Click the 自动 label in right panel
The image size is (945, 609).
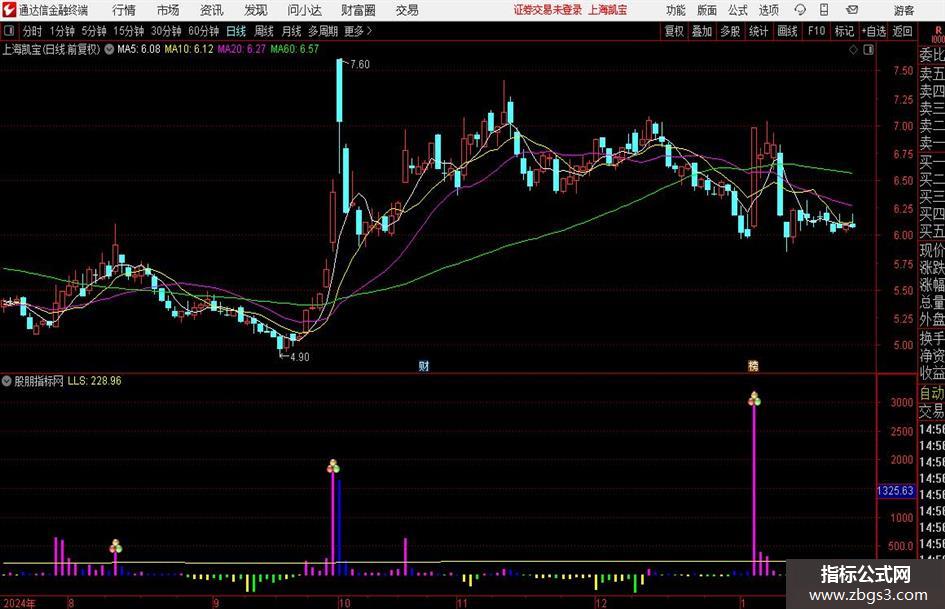(x=932, y=393)
